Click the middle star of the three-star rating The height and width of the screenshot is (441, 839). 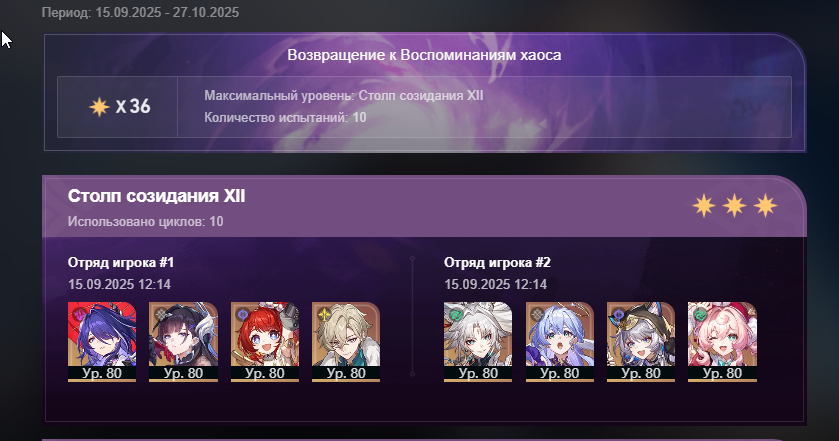coord(735,206)
